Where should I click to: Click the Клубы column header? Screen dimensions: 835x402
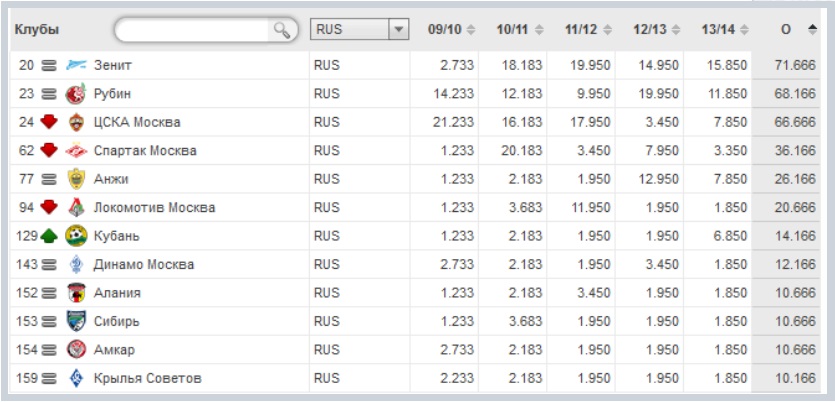point(37,30)
